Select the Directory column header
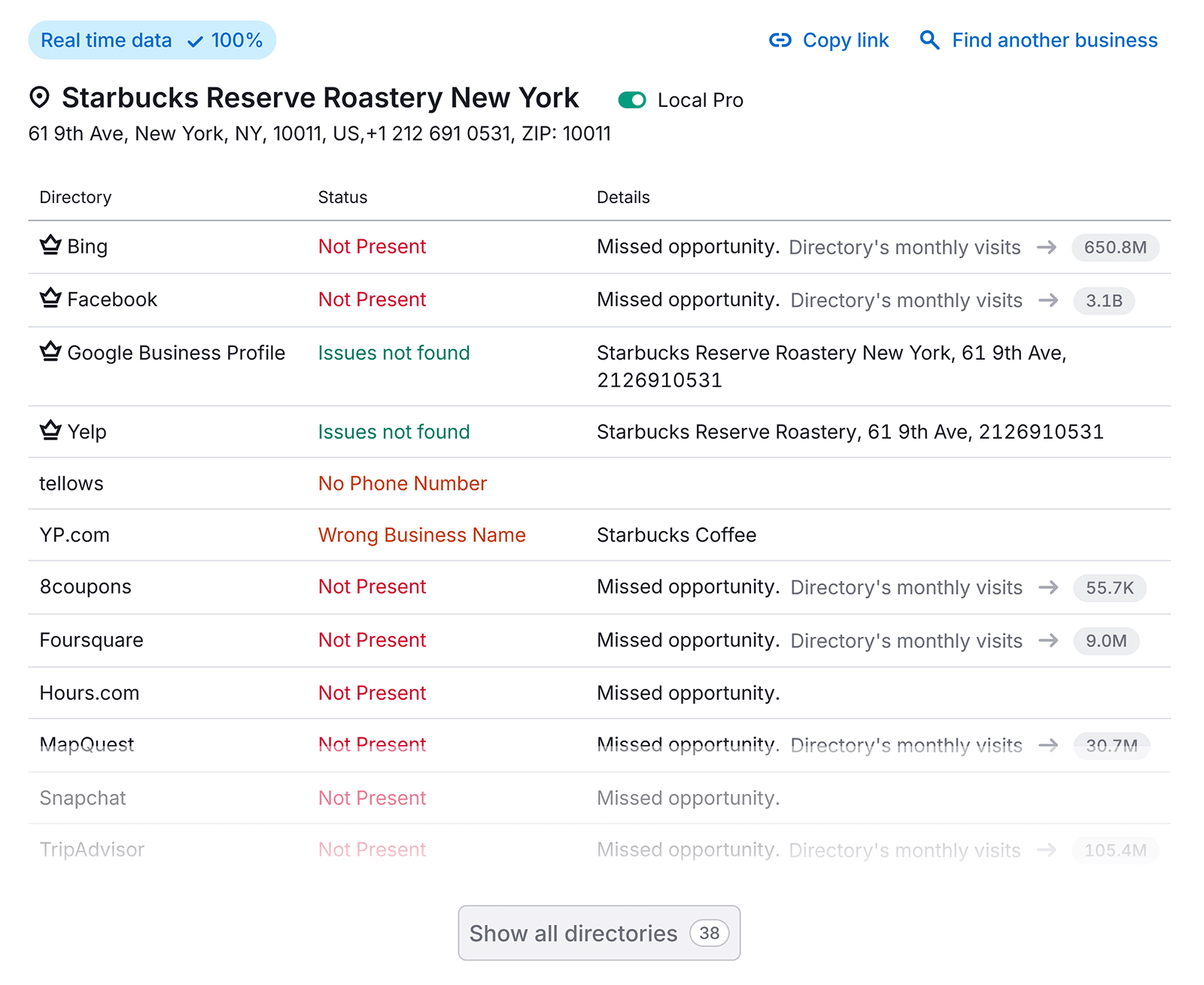Screen dimensions: 1204x985 (74, 197)
